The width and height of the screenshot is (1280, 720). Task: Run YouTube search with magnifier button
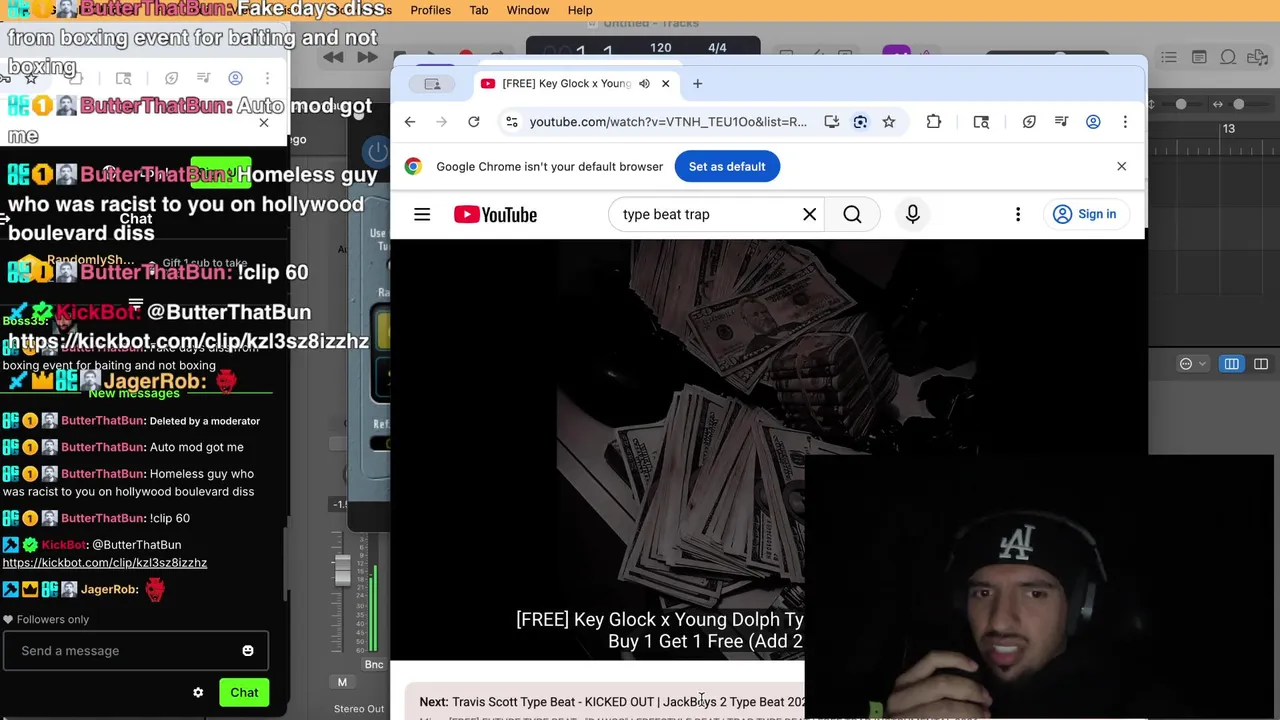852,214
